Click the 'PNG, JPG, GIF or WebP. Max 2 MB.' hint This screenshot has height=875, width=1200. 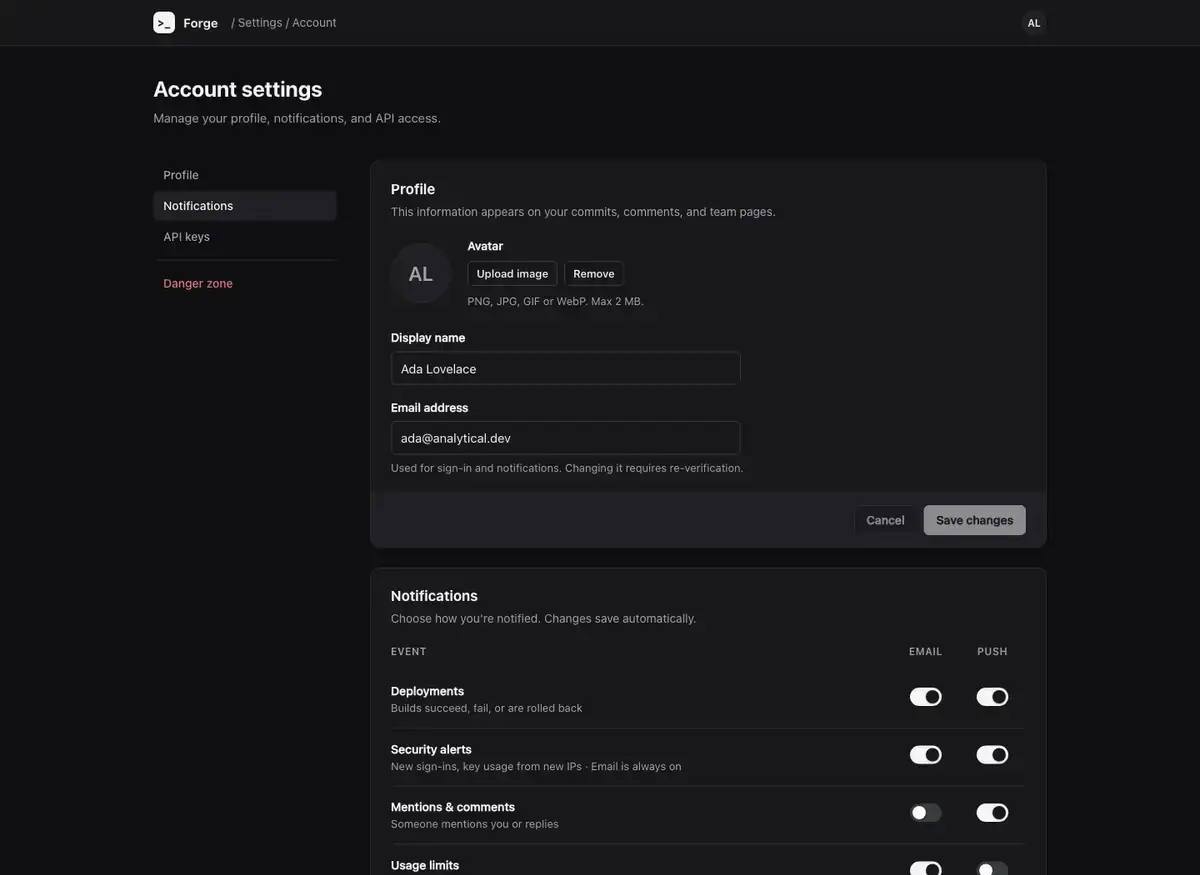(556, 301)
